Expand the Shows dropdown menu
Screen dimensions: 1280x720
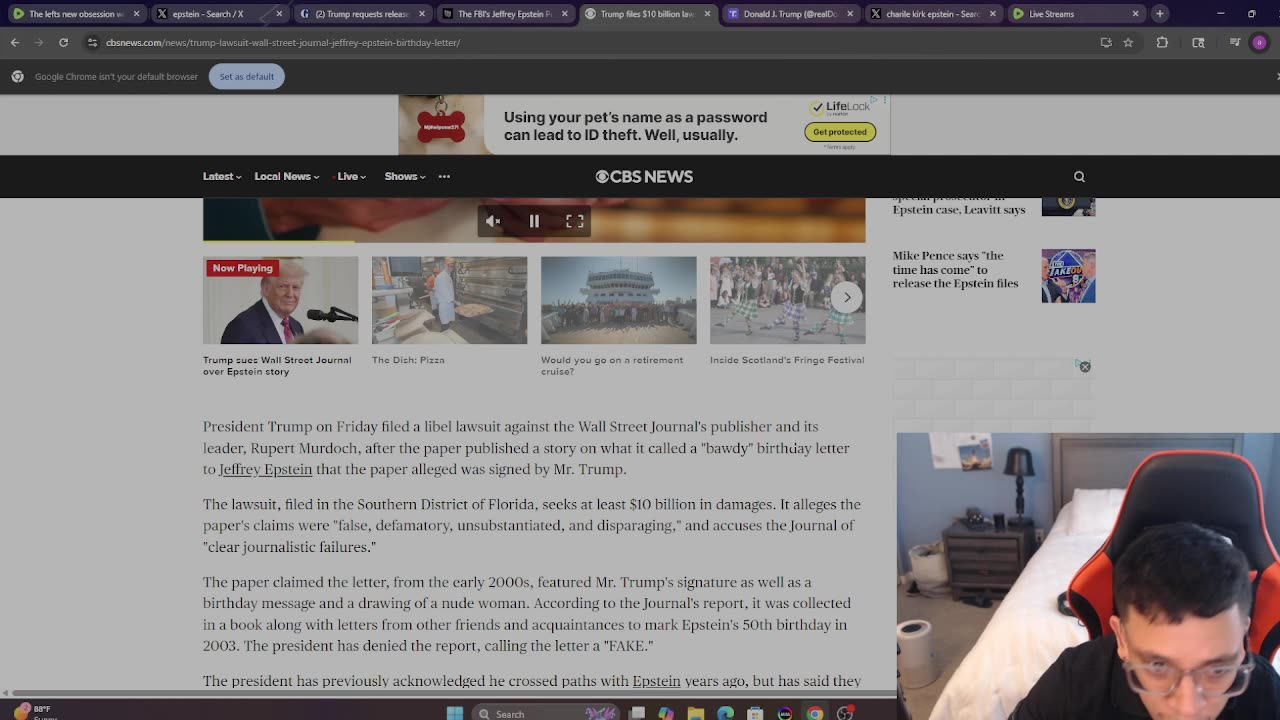click(405, 176)
